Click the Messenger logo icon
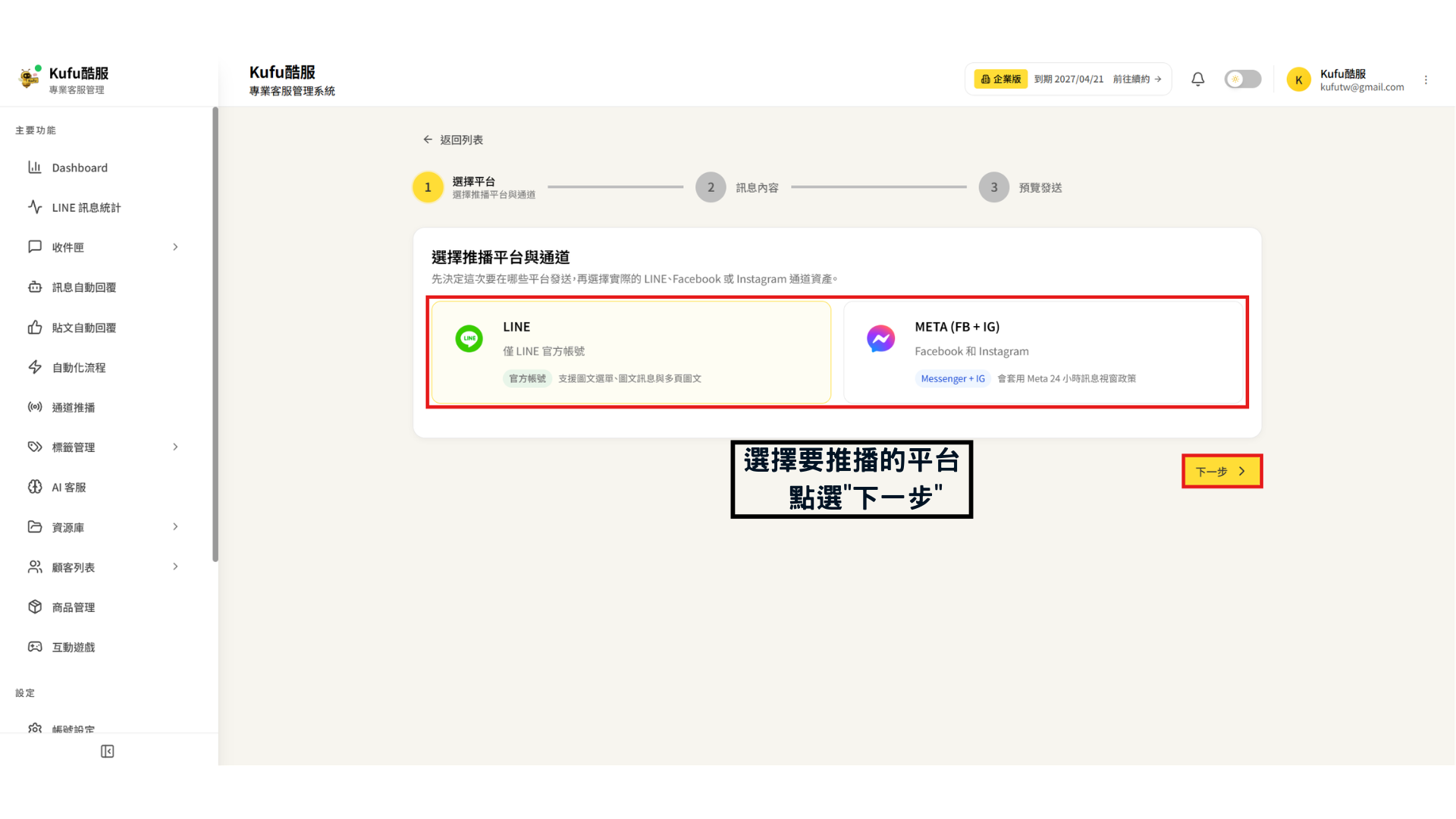The height and width of the screenshot is (819, 1456). click(880, 338)
